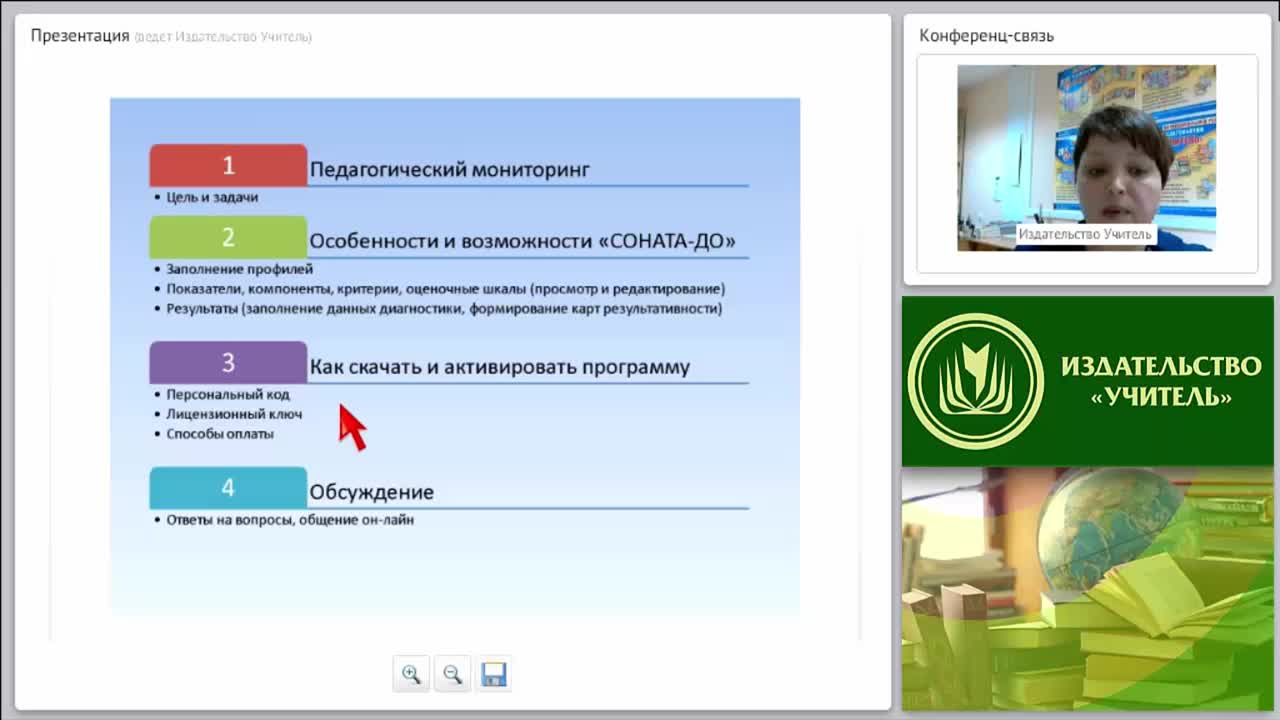Click bullet text Лицензионный ключ
Viewport: 1280px width, 720px height.
point(234,414)
